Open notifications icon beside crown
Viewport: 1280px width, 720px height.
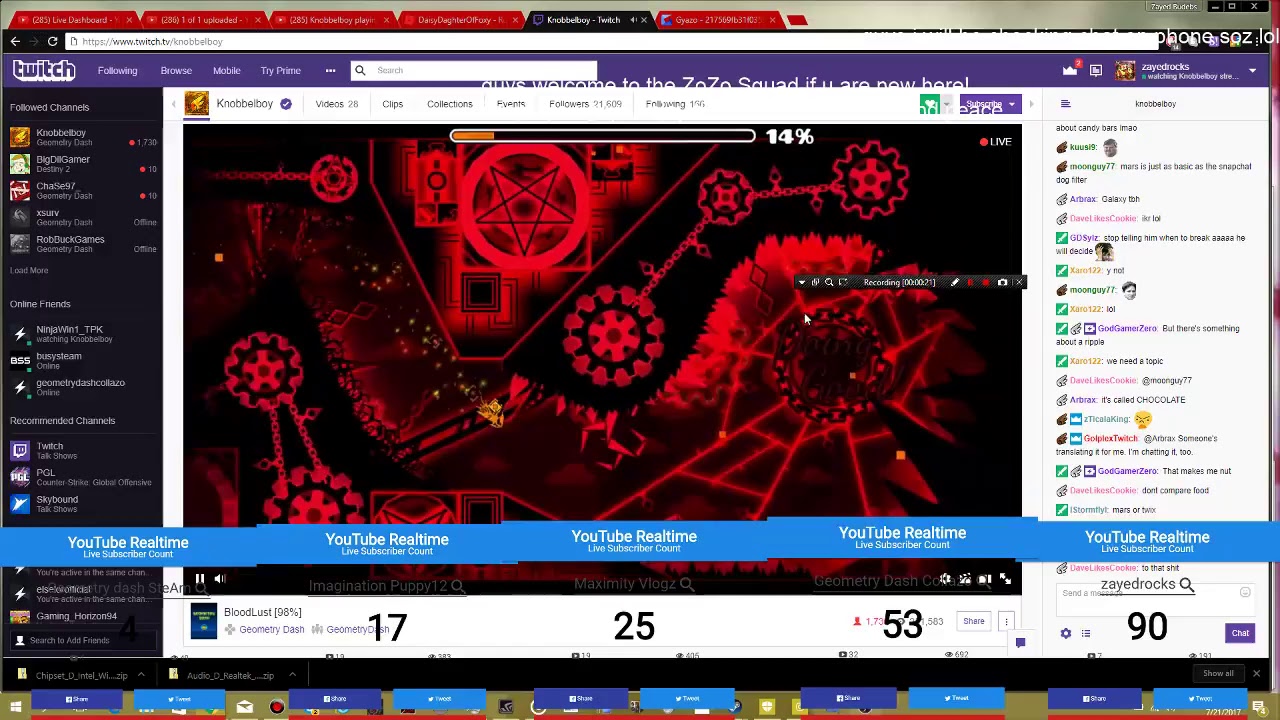click(x=1096, y=70)
